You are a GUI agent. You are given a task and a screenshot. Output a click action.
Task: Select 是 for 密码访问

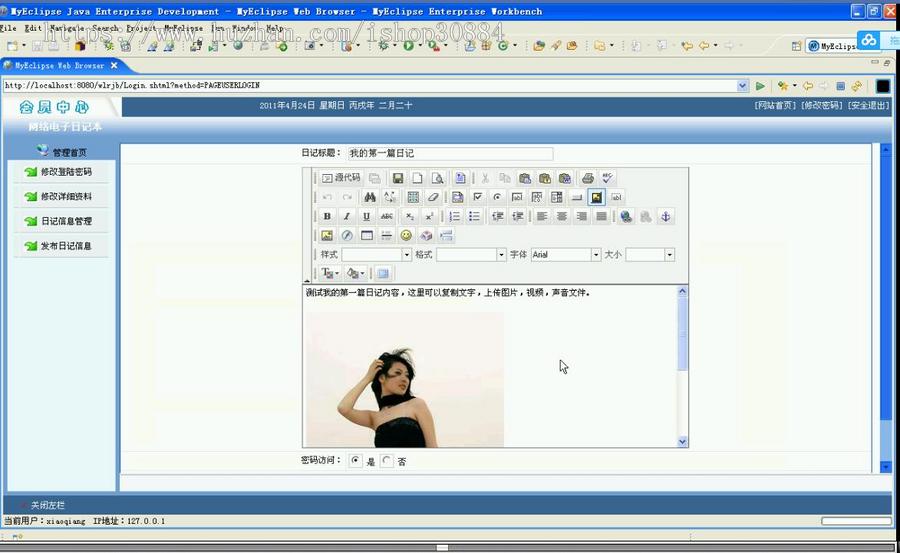point(356,461)
